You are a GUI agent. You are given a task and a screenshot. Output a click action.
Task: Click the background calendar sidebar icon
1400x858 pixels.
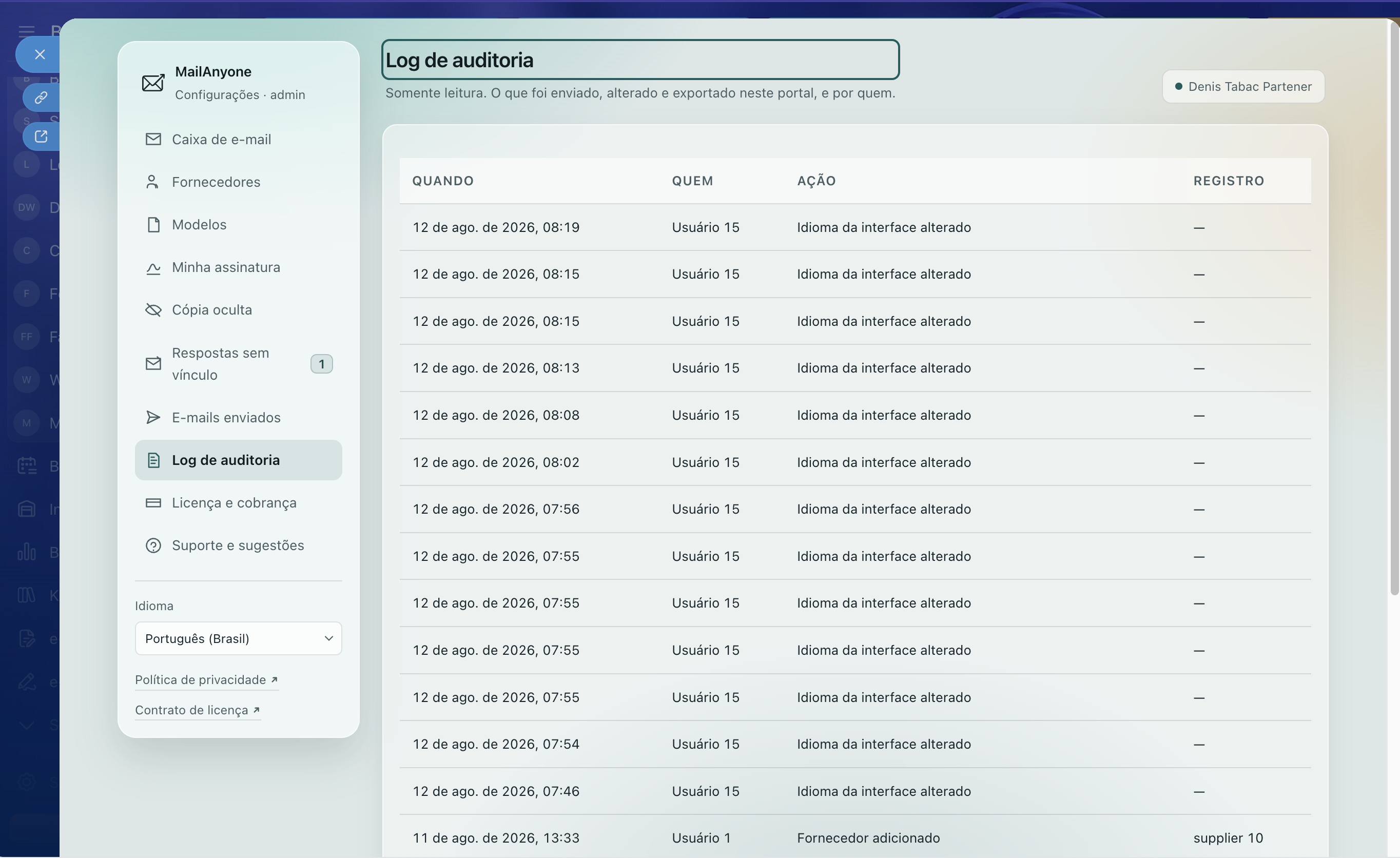(27, 466)
